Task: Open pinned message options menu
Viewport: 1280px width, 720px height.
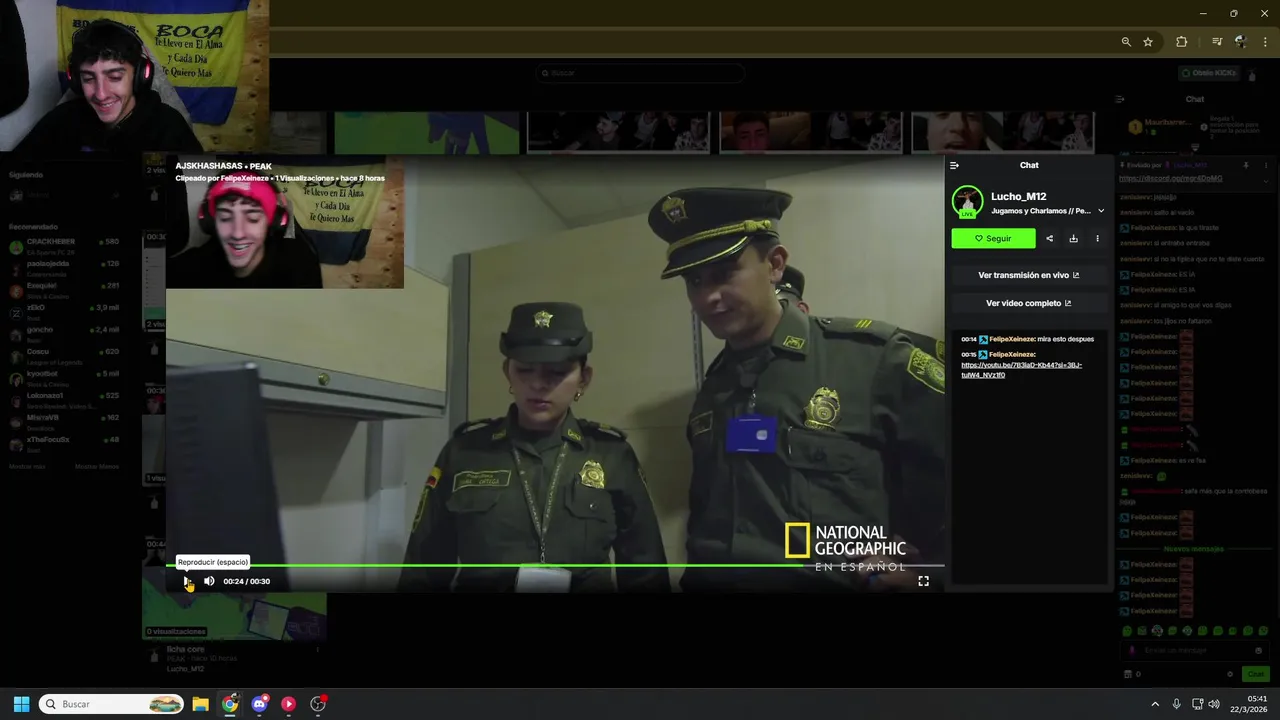Action: coord(1265,165)
